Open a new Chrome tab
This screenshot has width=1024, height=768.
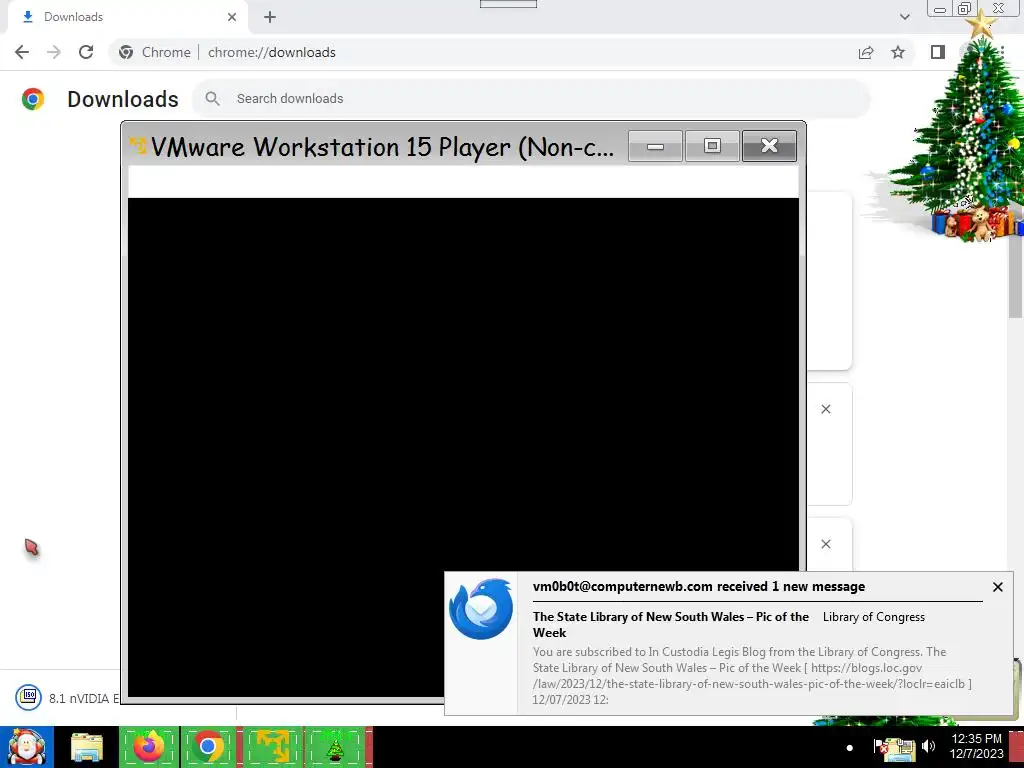(270, 17)
